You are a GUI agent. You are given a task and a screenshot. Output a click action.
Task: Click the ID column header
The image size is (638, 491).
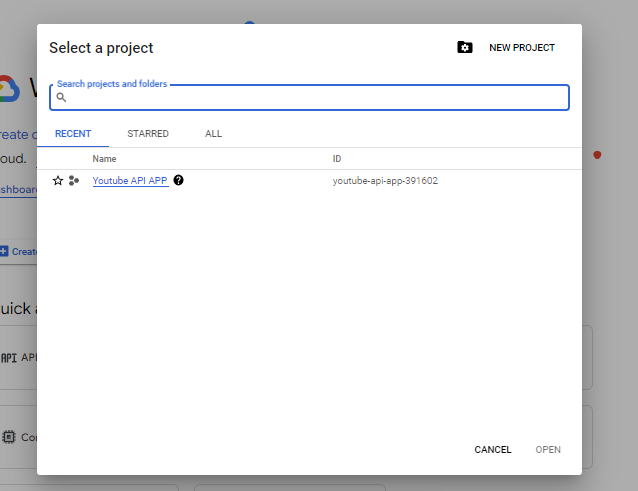(x=336, y=159)
